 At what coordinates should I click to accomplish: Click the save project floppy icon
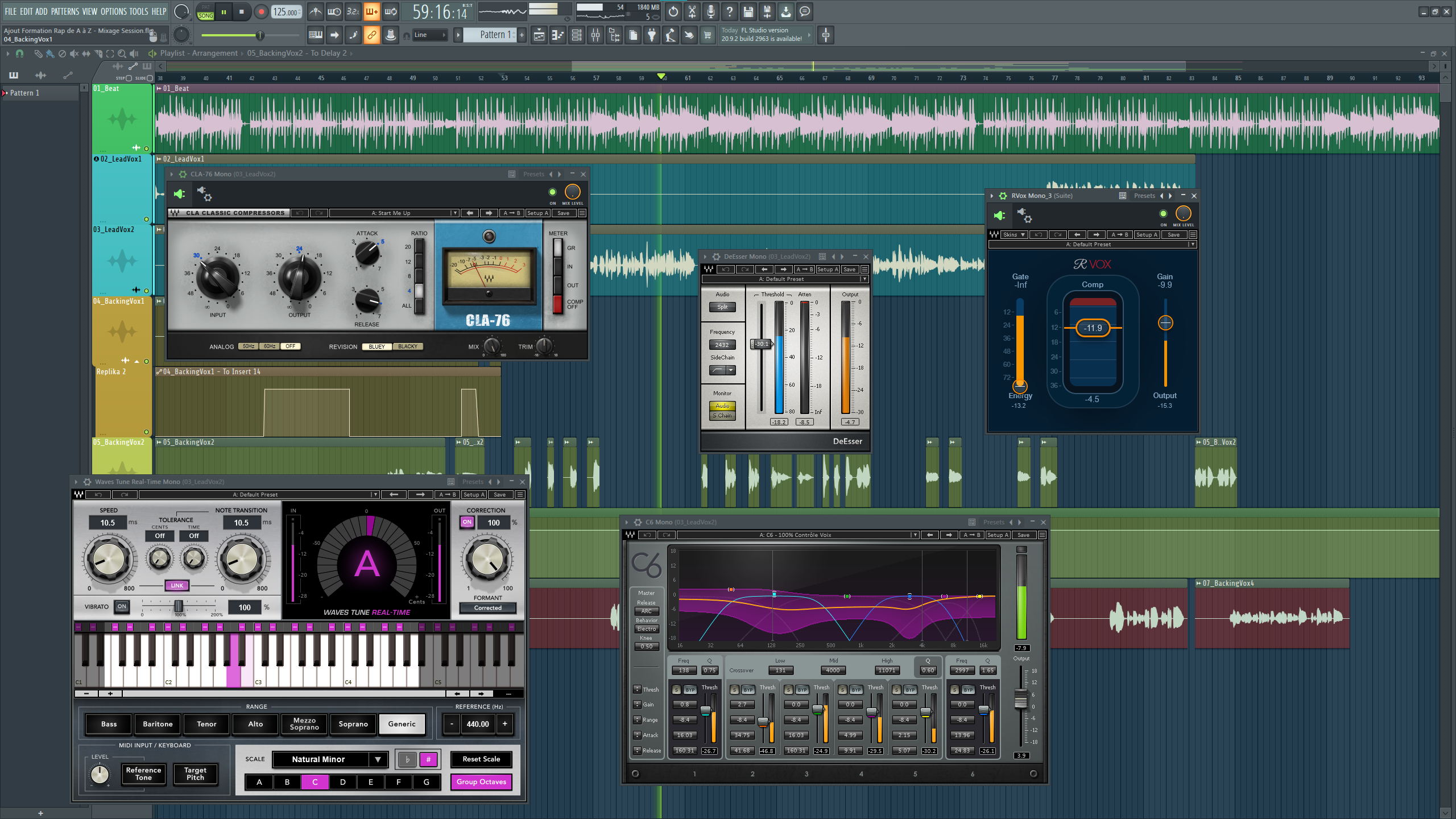pos(748,12)
